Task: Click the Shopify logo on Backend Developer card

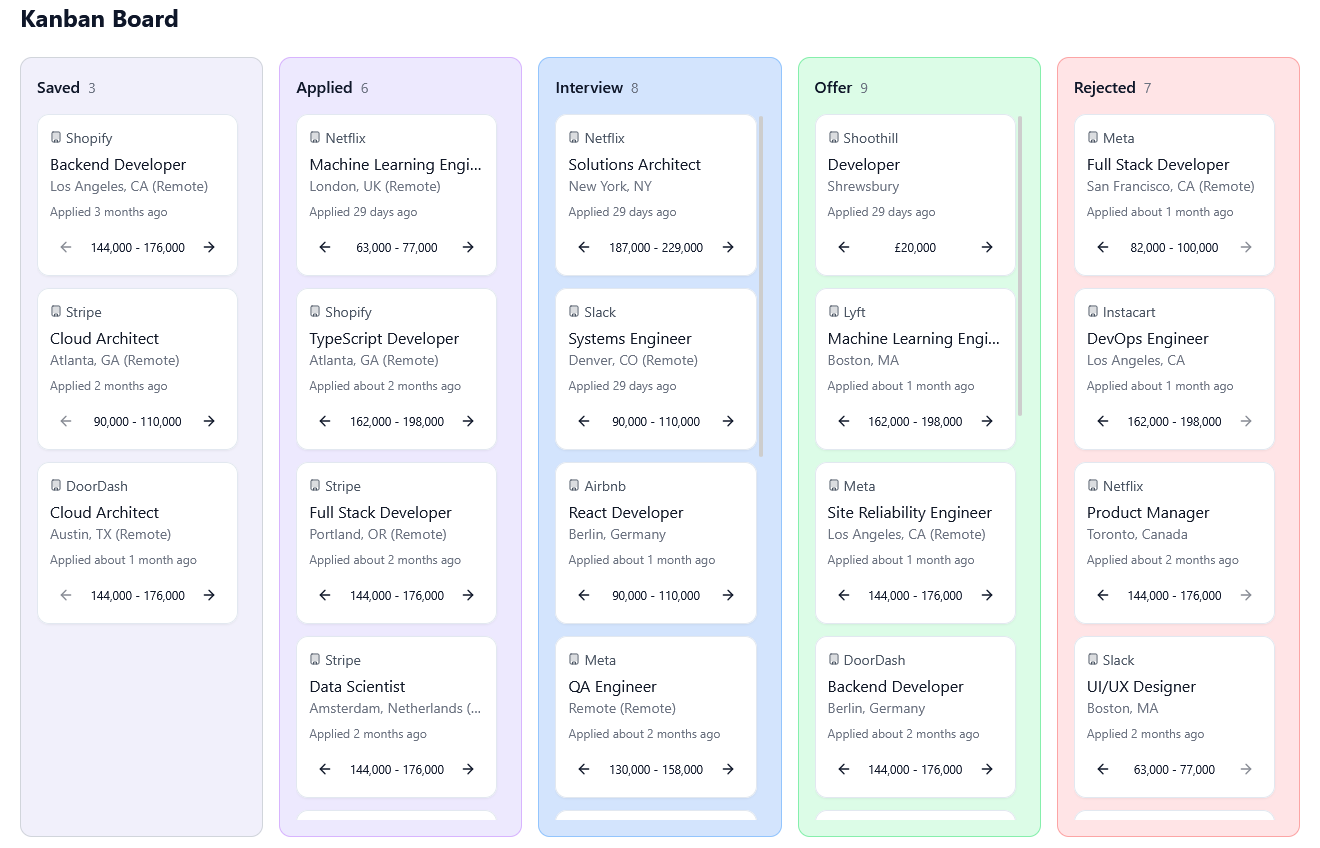Action: pyautogui.click(x=55, y=136)
